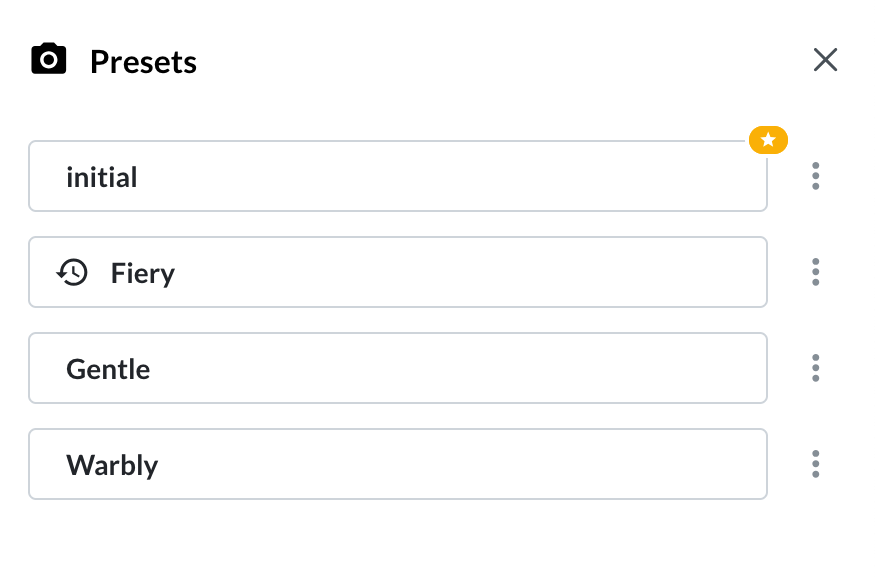Open the three-dot menu for Warbly preset

click(815, 464)
